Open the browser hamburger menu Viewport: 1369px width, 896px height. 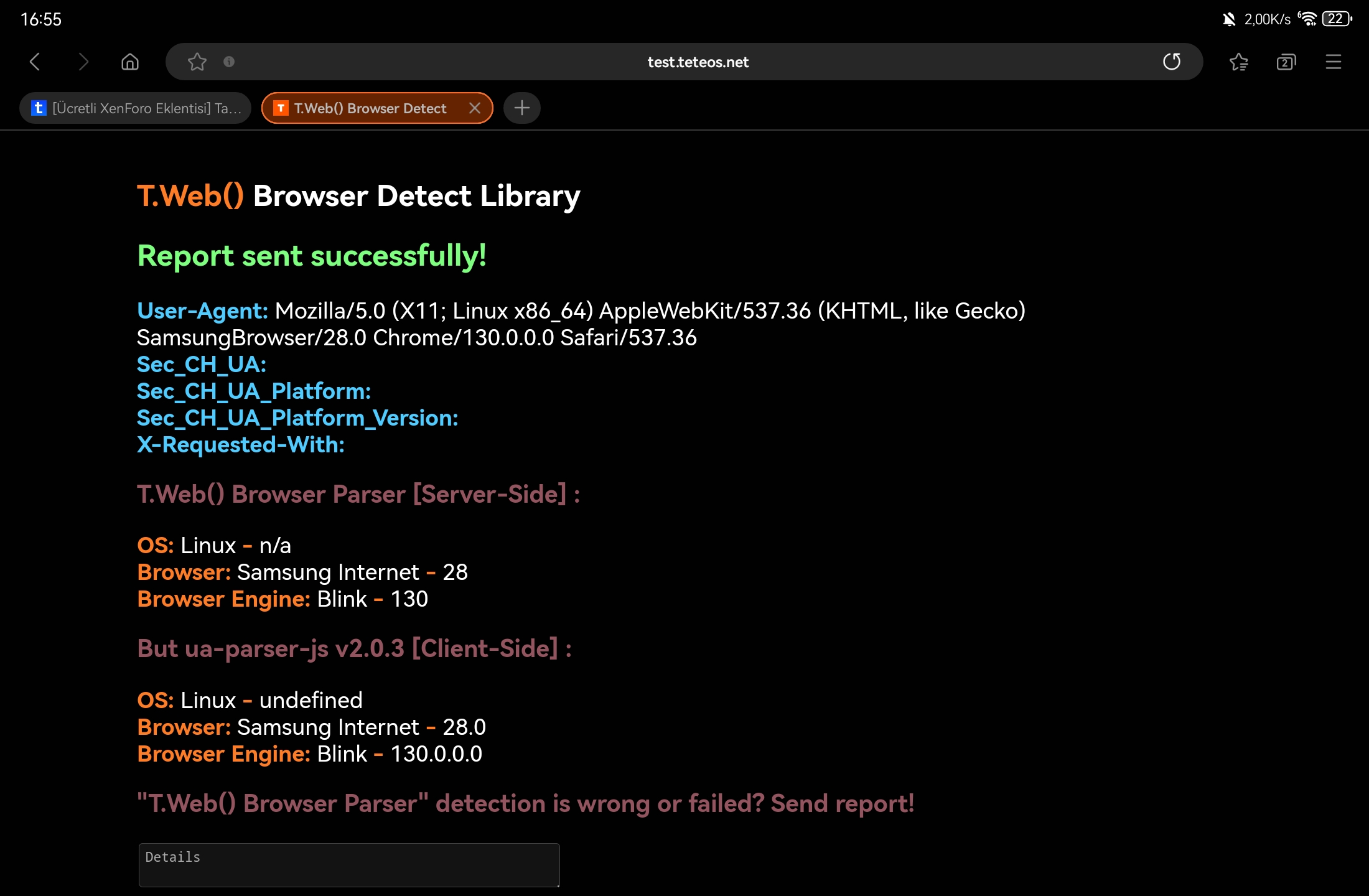tap(1333, 62)
